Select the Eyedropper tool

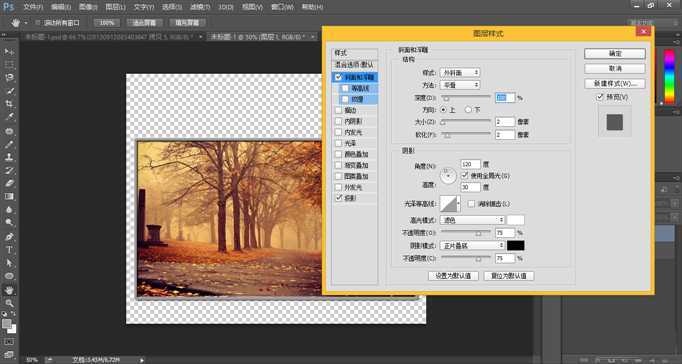click(x=9, y=117)
